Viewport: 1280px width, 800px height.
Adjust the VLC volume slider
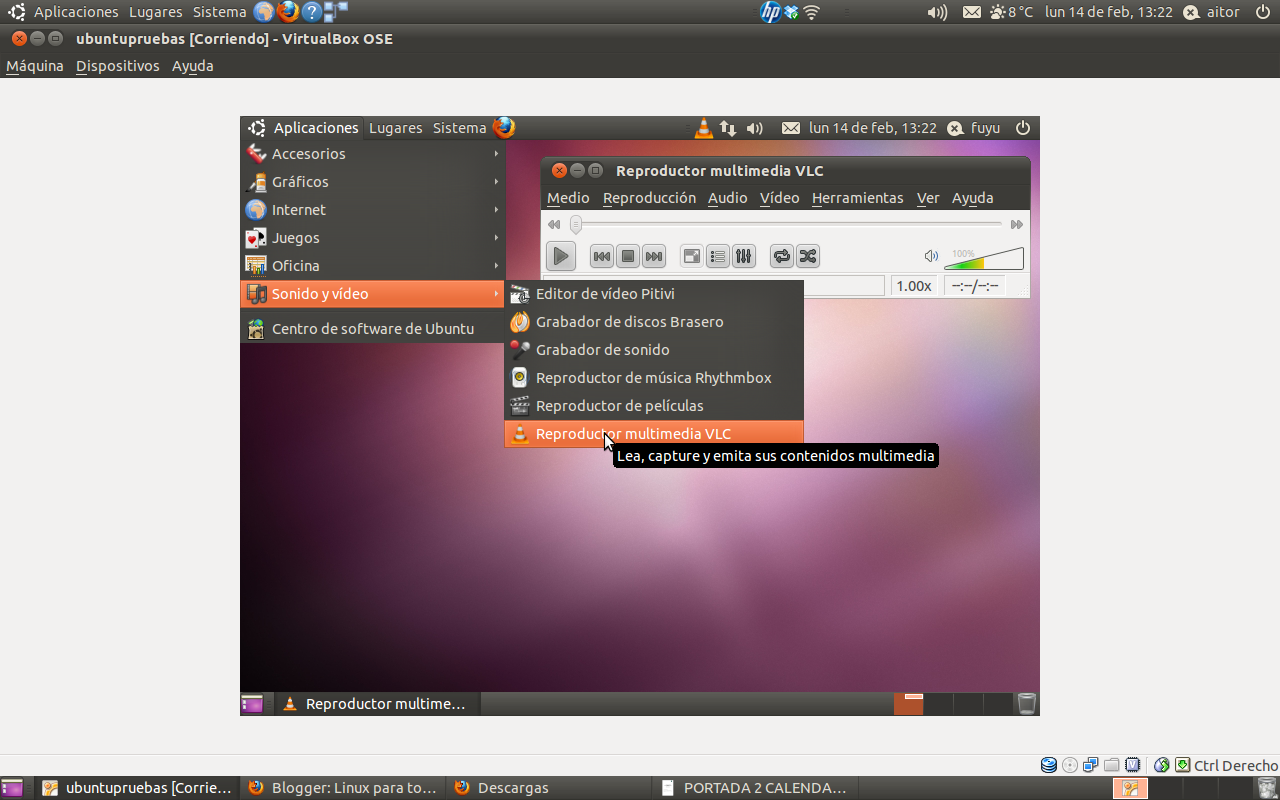click(x=984, y=258)
